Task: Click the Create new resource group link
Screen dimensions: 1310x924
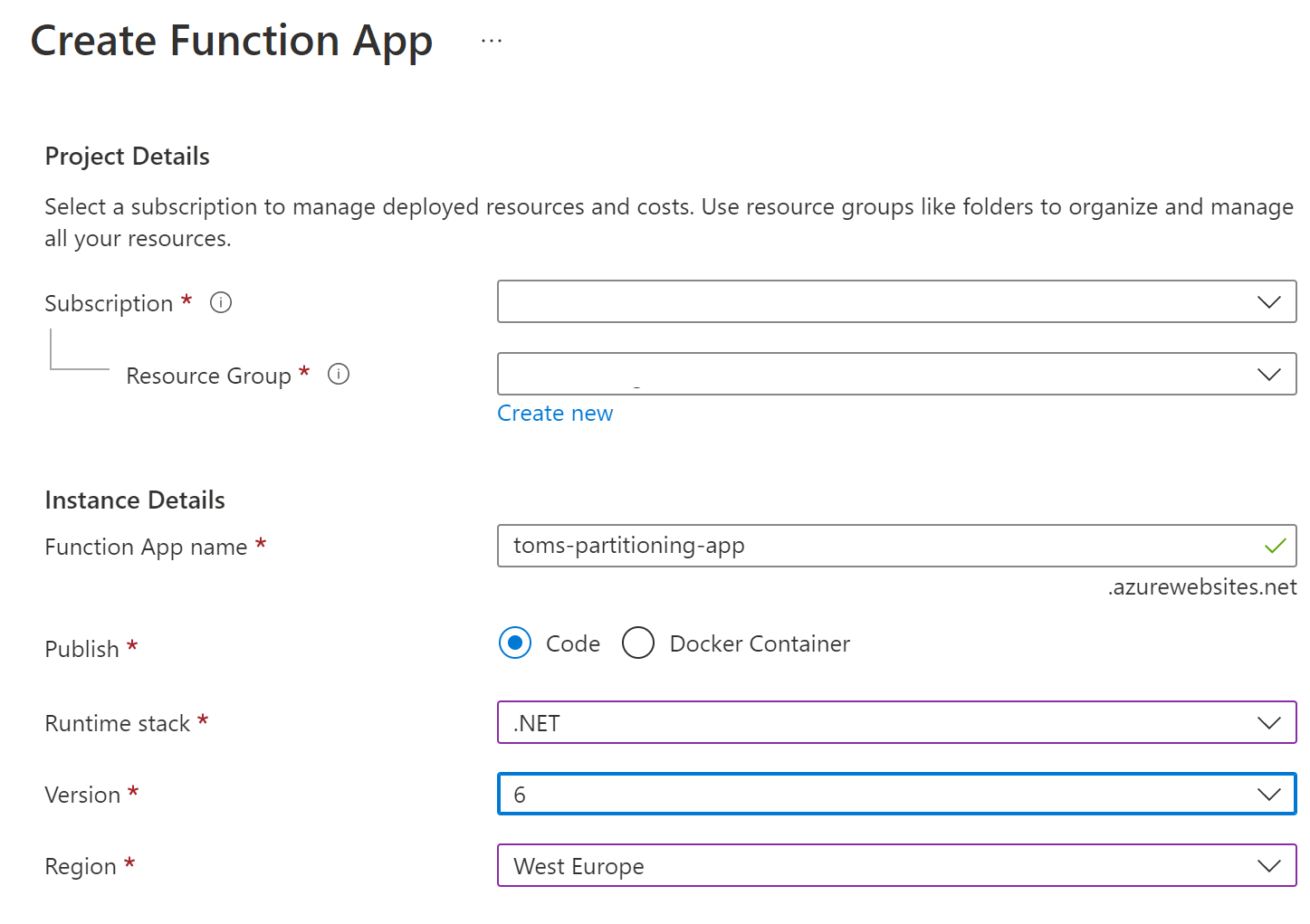Action: pos(555,414)
